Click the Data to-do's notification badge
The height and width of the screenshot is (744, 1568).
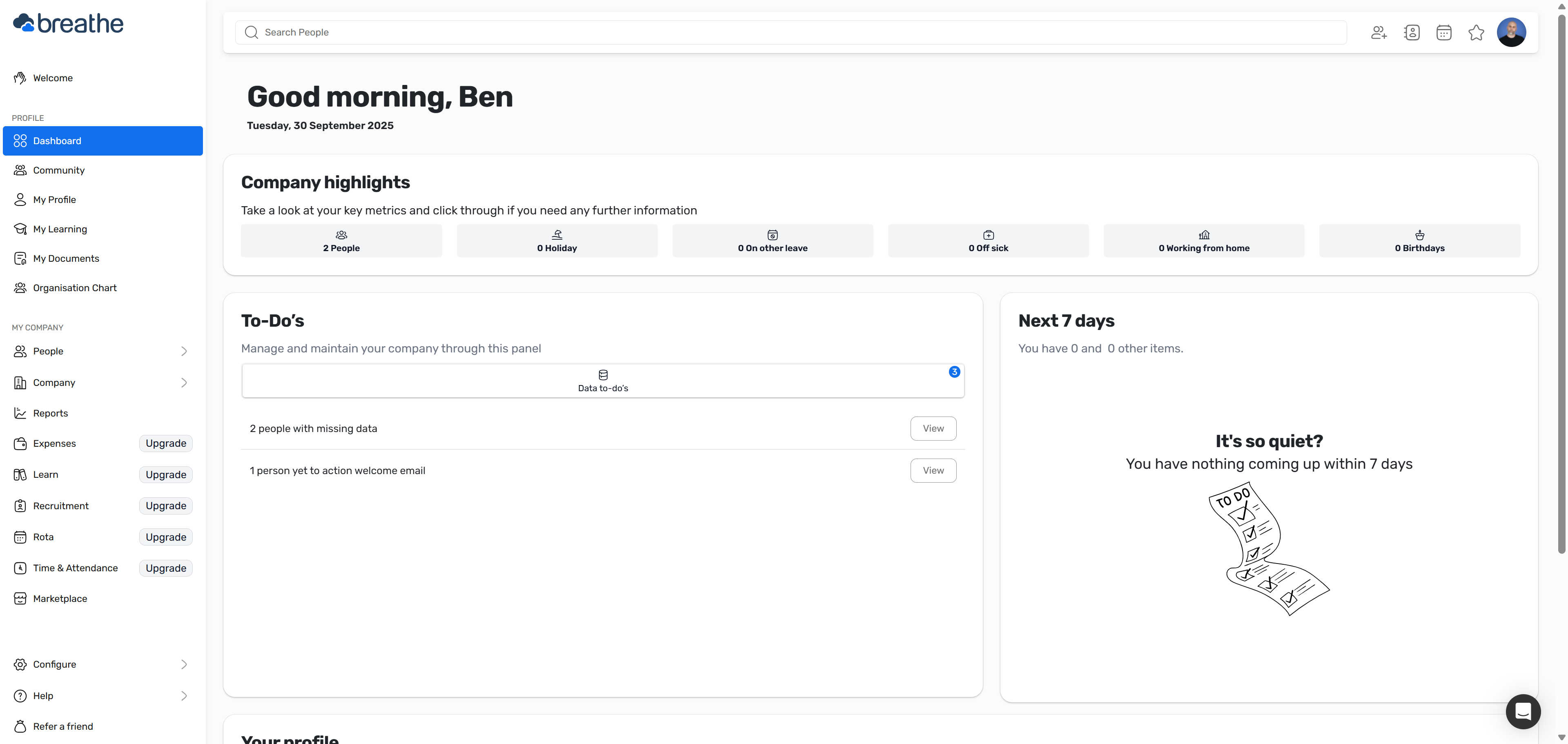tap(954, 372)
